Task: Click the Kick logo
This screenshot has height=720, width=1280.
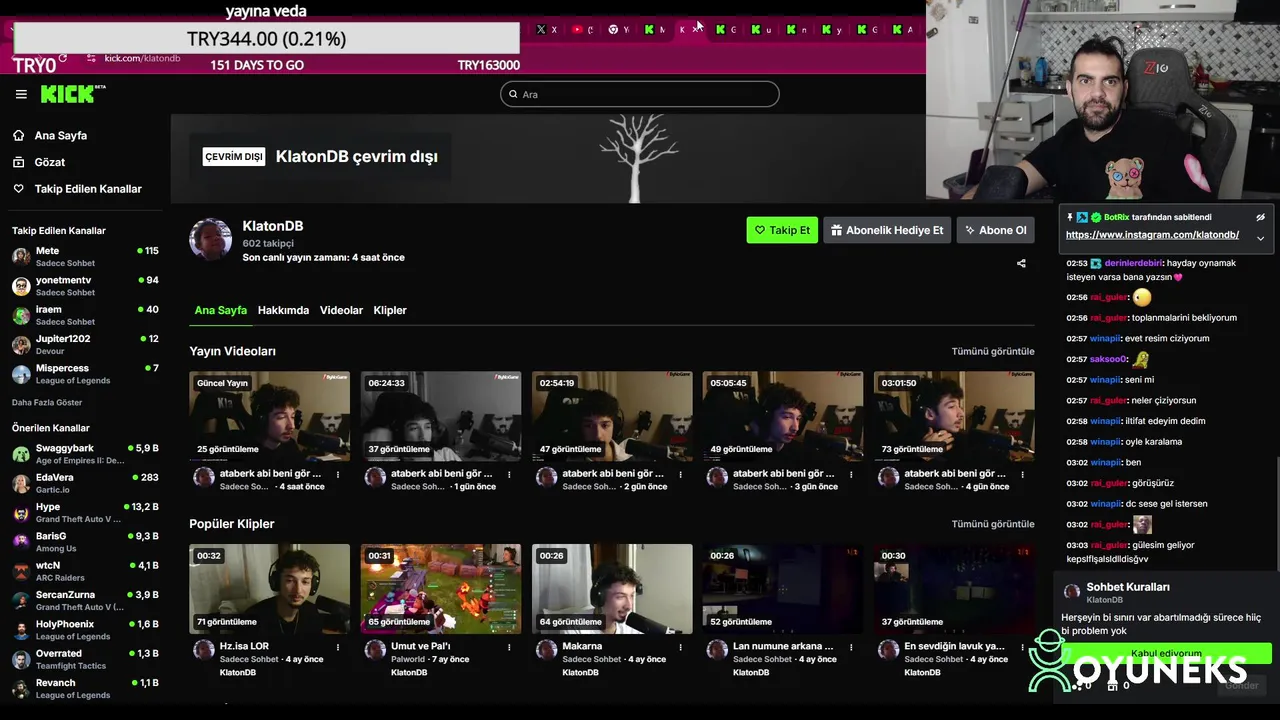Action: pyautogui.click(x=73, y=94)
